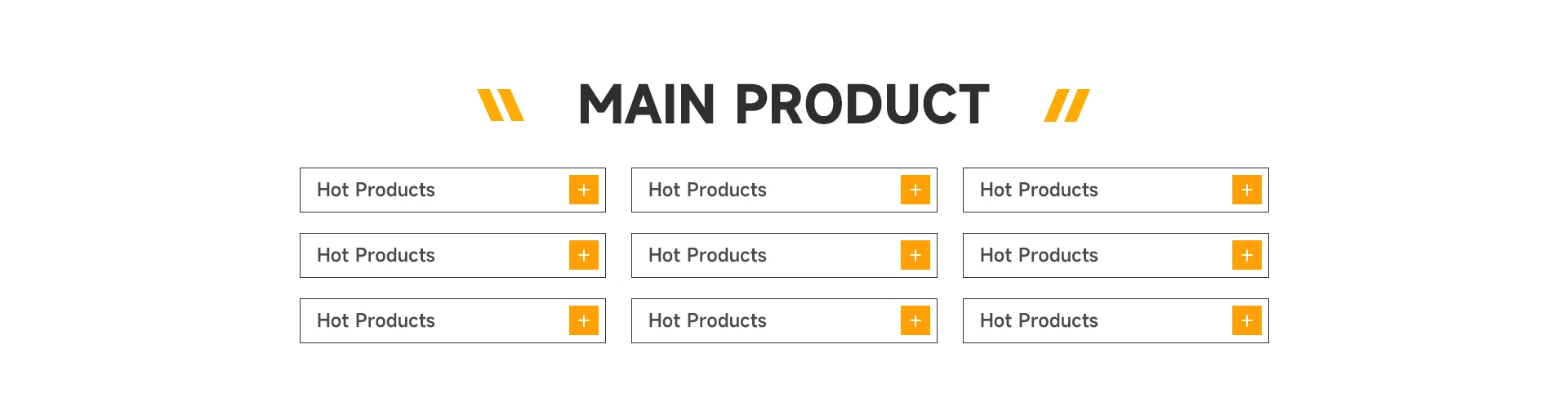The image size is (1568, 416).
Task: Click Hot Products label in third row, third column
Action: (1039, 320)
